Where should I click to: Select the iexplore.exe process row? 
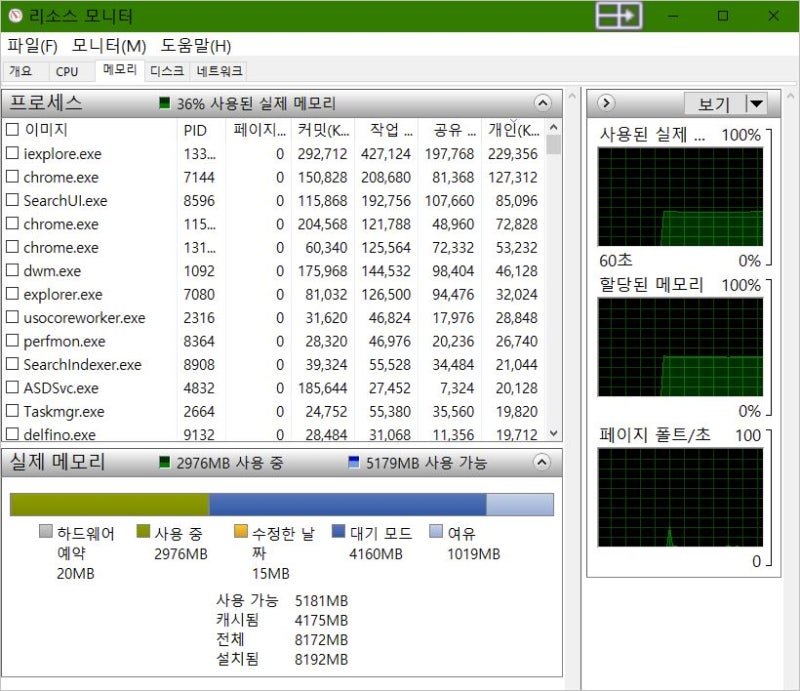pos(273,154)
